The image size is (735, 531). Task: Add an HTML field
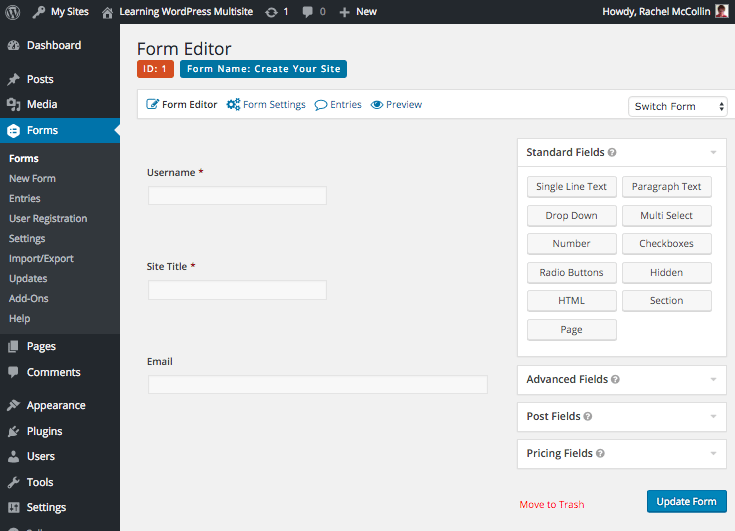pos(571,301)
